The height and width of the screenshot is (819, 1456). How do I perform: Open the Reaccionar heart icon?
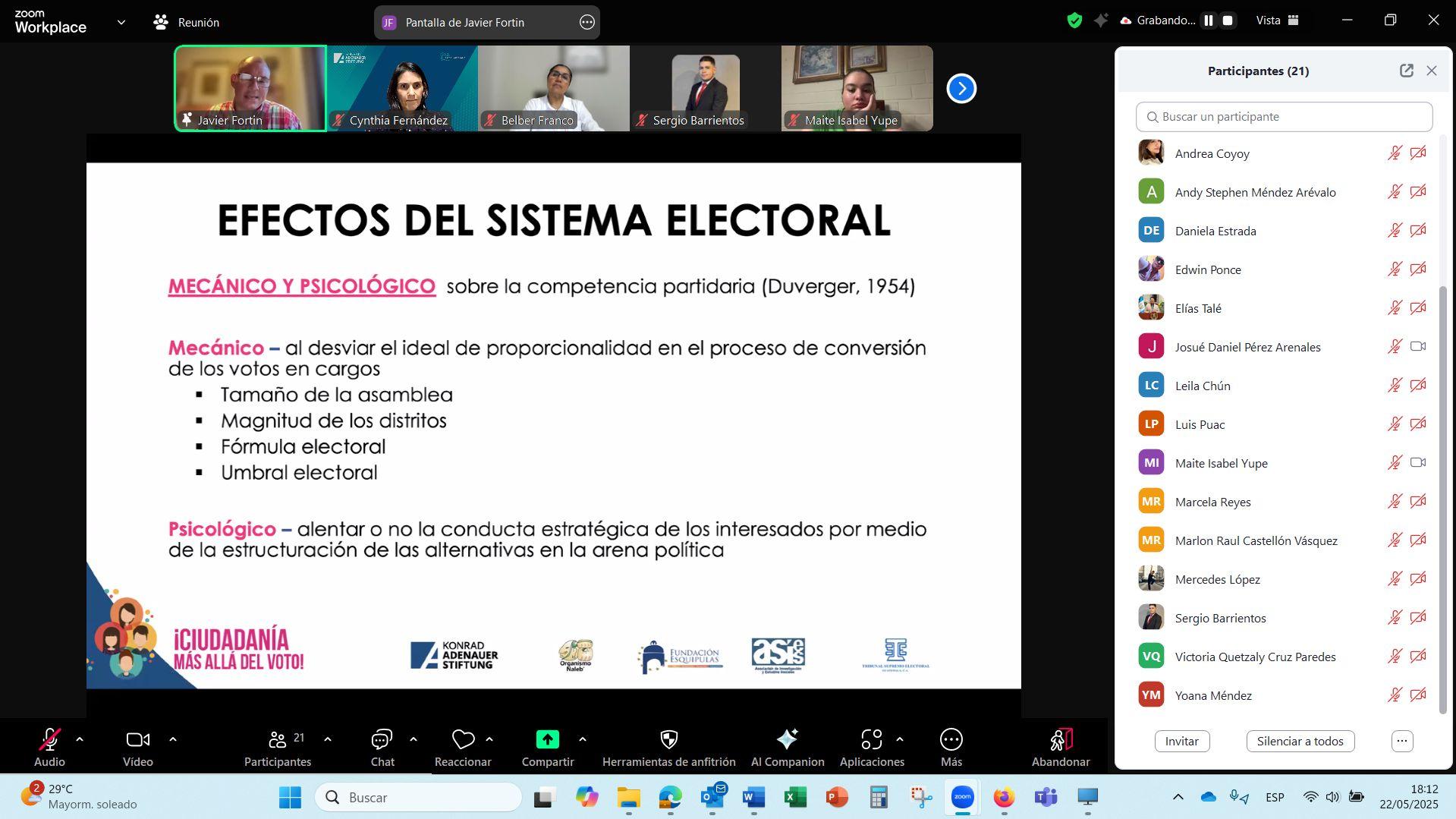pyautogui.click(x=463, y=739)
